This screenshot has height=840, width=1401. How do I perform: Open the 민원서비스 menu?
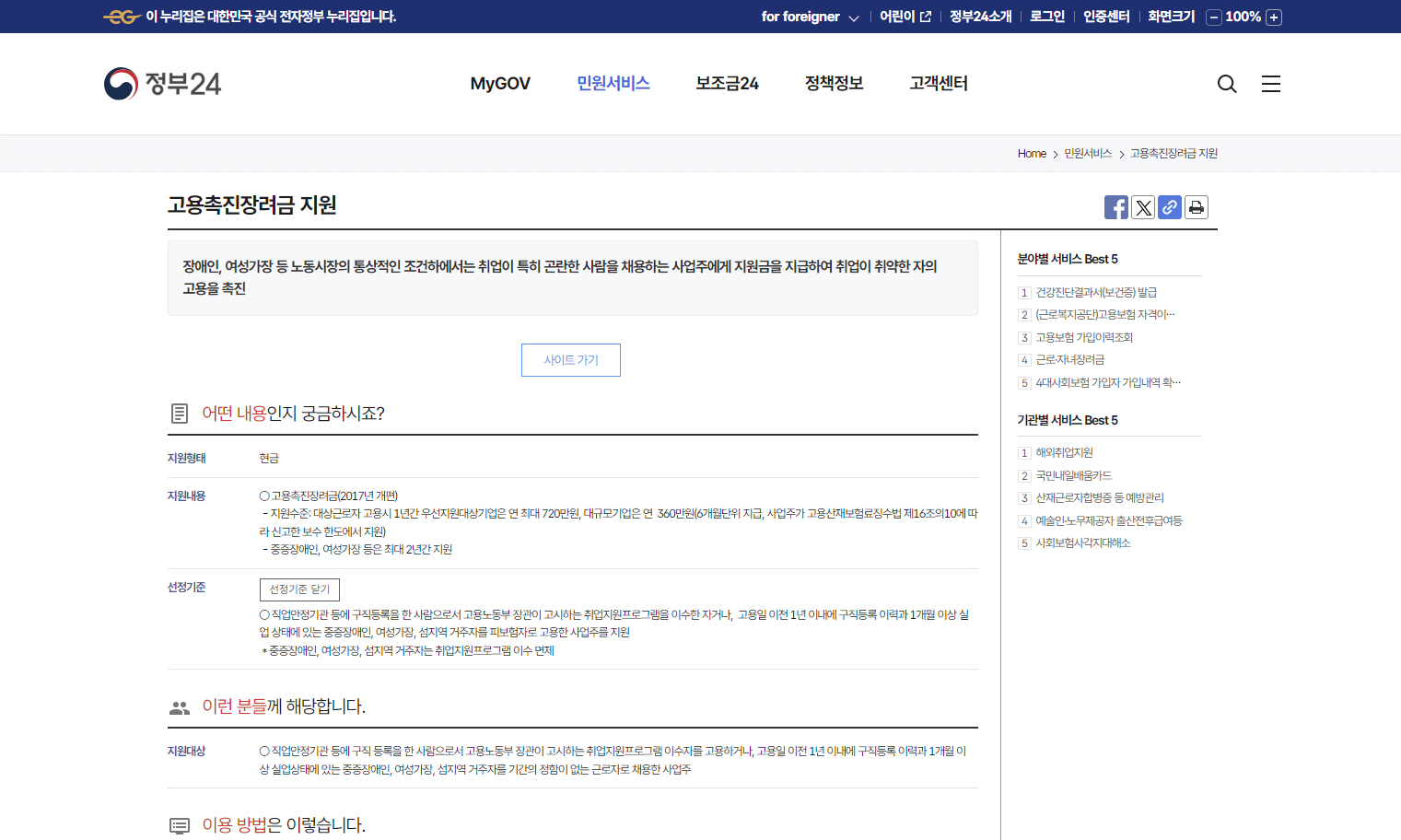tap(613, 83)
